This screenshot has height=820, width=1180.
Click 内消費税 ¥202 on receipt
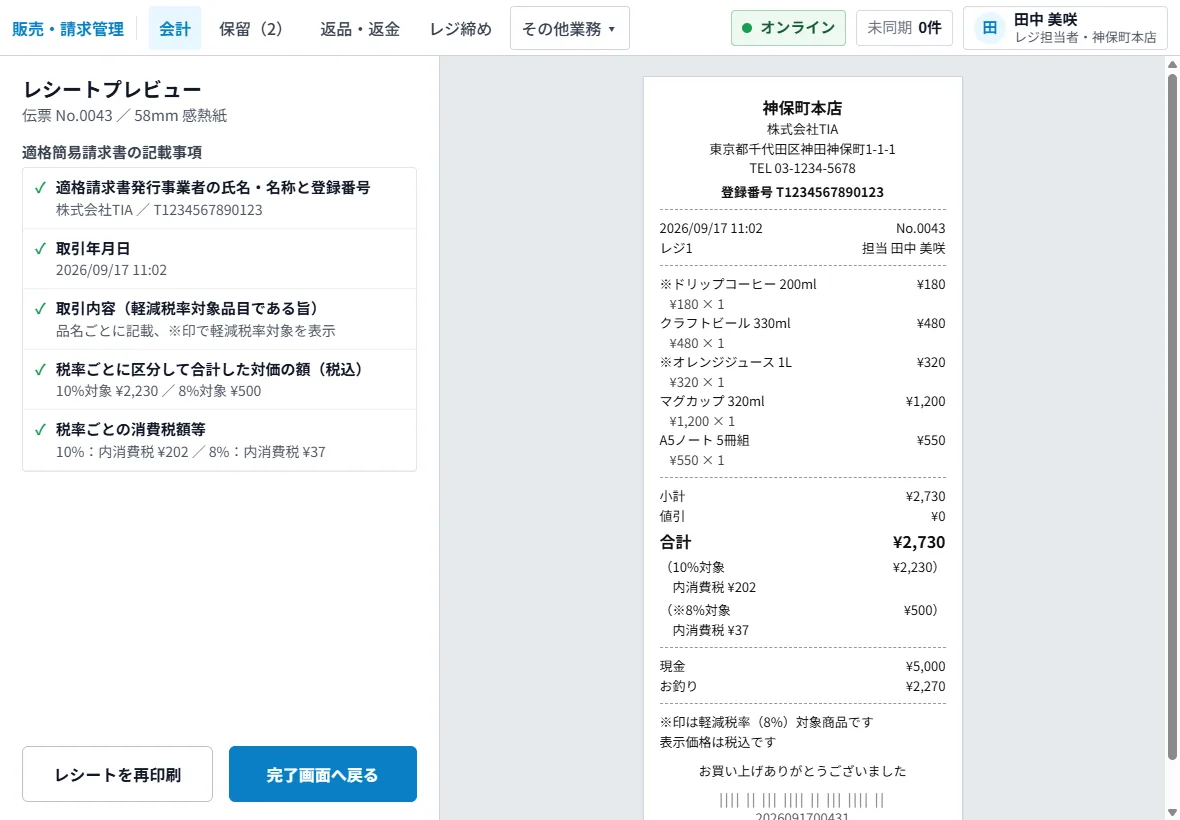714,588
